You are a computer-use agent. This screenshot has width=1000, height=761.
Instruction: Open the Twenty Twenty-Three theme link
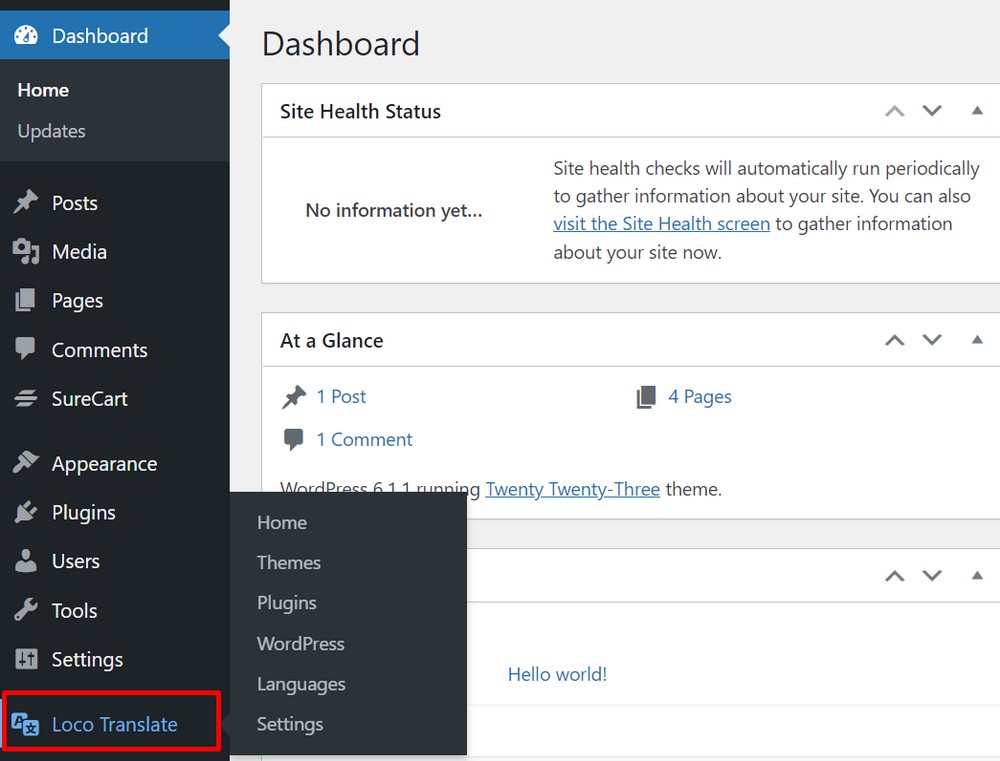point(572,488)
